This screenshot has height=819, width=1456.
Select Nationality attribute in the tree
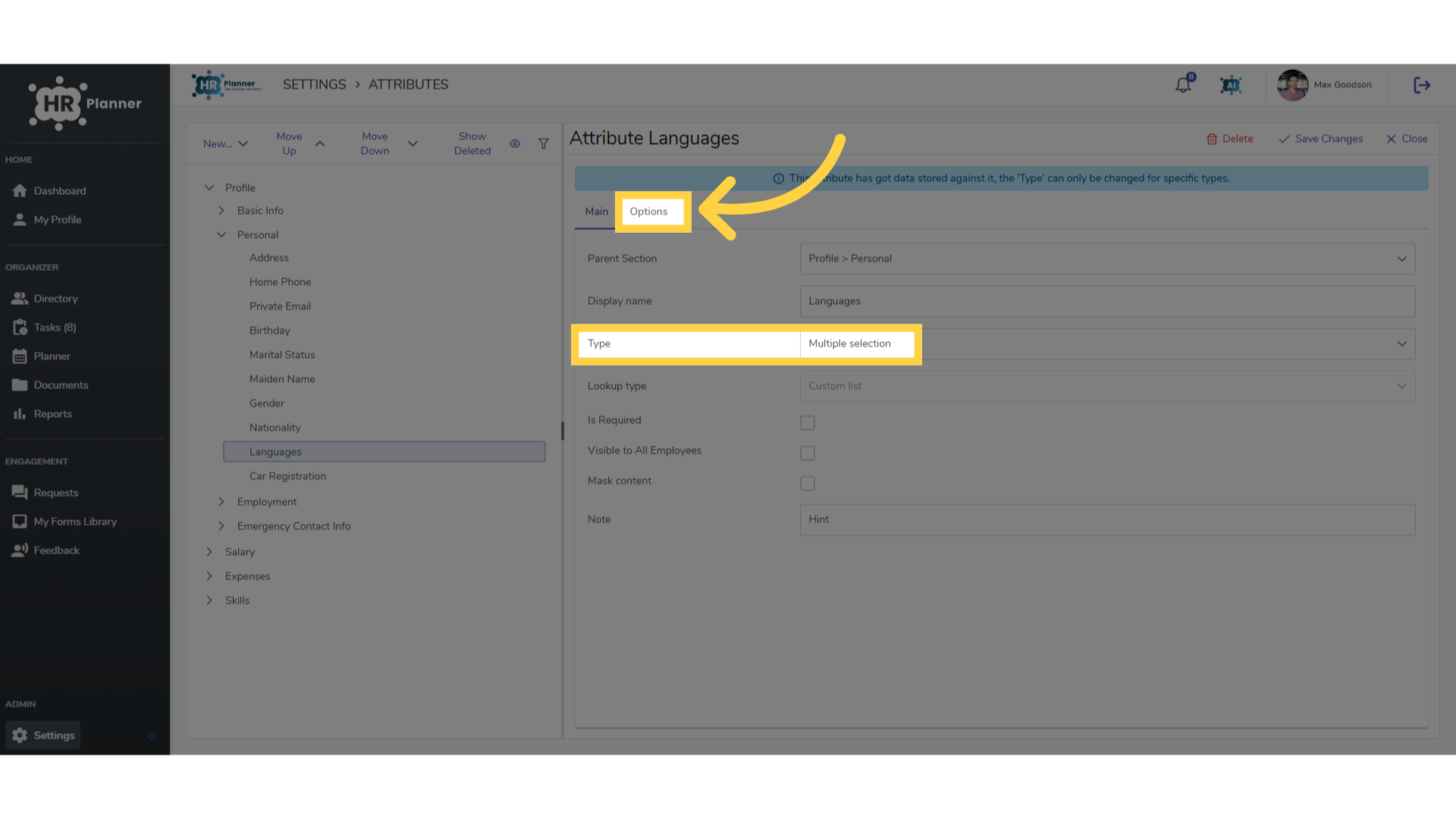click(x=275, y=428)
